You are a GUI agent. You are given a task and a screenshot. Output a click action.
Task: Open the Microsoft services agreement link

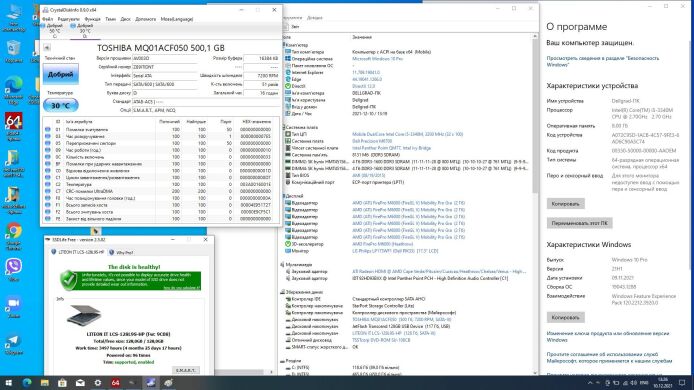tap(609, 358)
